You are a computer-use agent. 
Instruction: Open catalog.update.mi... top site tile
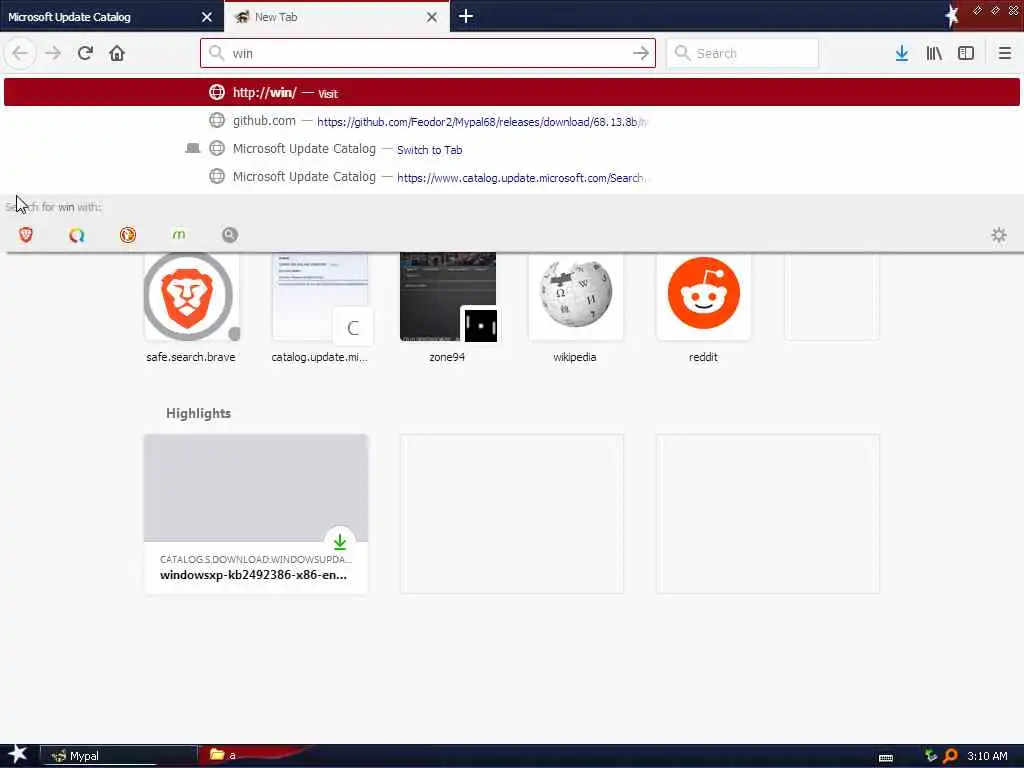point(319,307)
